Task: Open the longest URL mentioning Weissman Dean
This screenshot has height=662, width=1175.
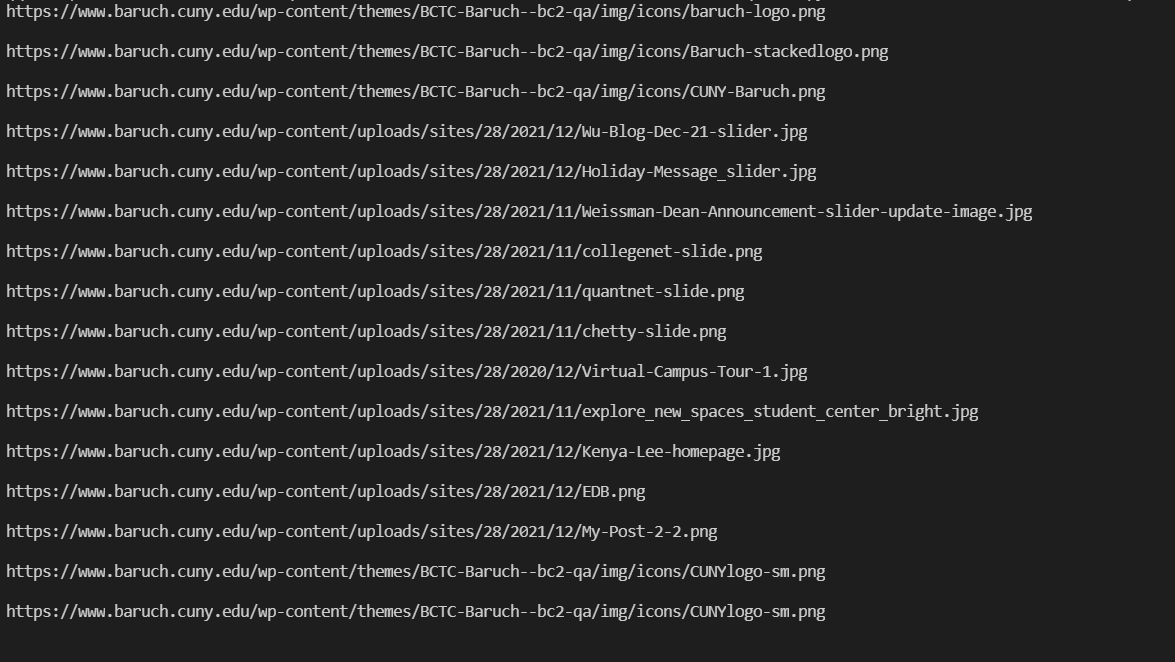Action: [518, 212]
